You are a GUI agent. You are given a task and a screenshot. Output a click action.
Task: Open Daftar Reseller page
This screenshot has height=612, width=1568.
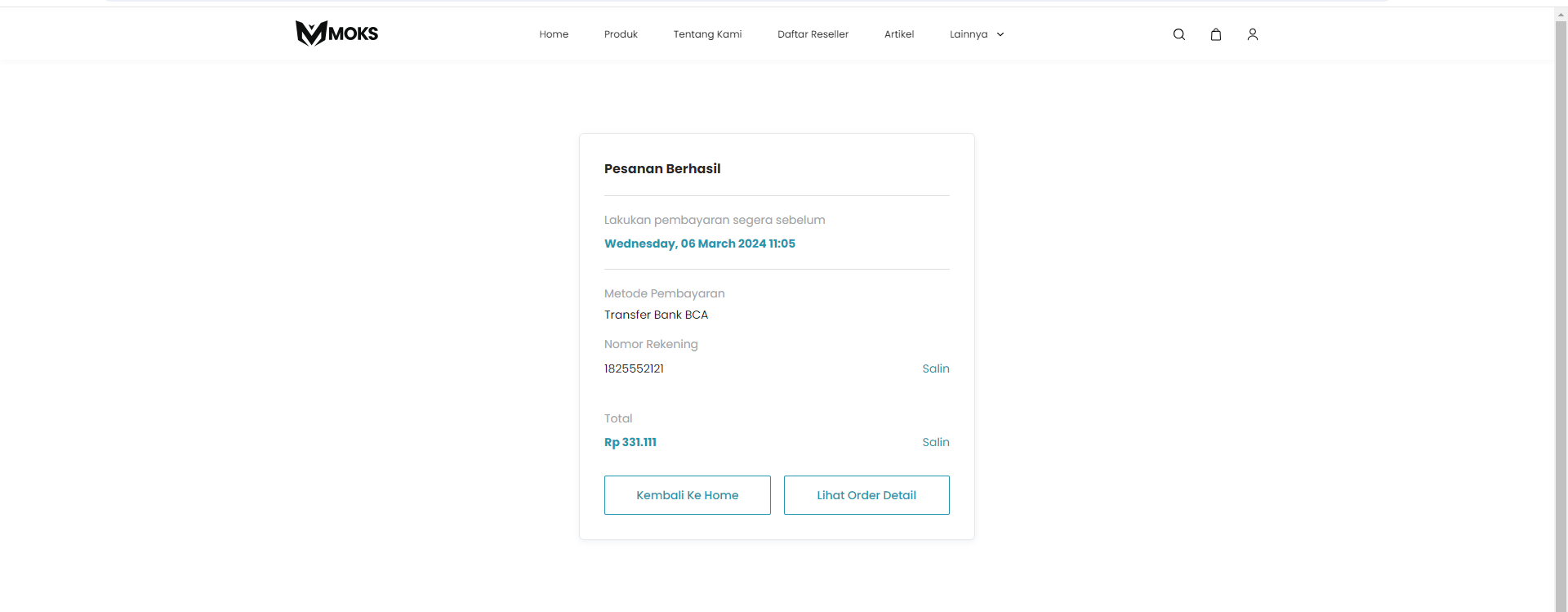tap(813, 34)
